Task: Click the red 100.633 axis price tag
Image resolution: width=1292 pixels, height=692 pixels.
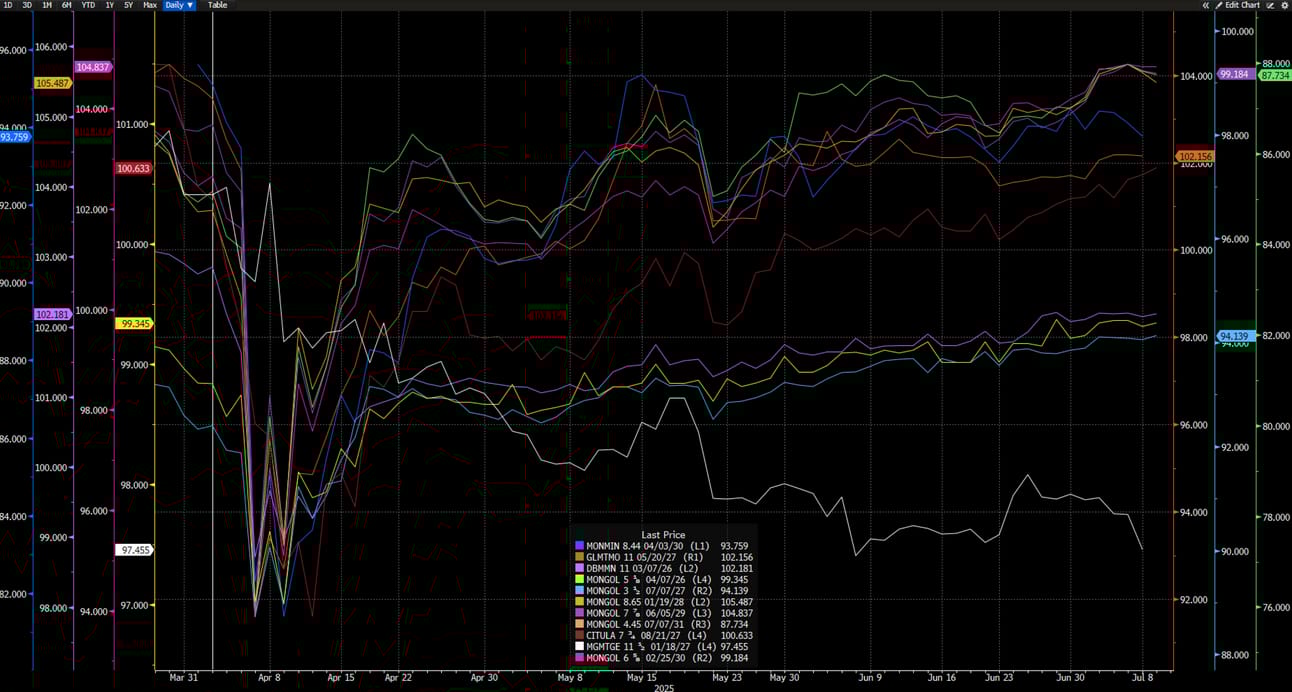Action: pos(134,168)
